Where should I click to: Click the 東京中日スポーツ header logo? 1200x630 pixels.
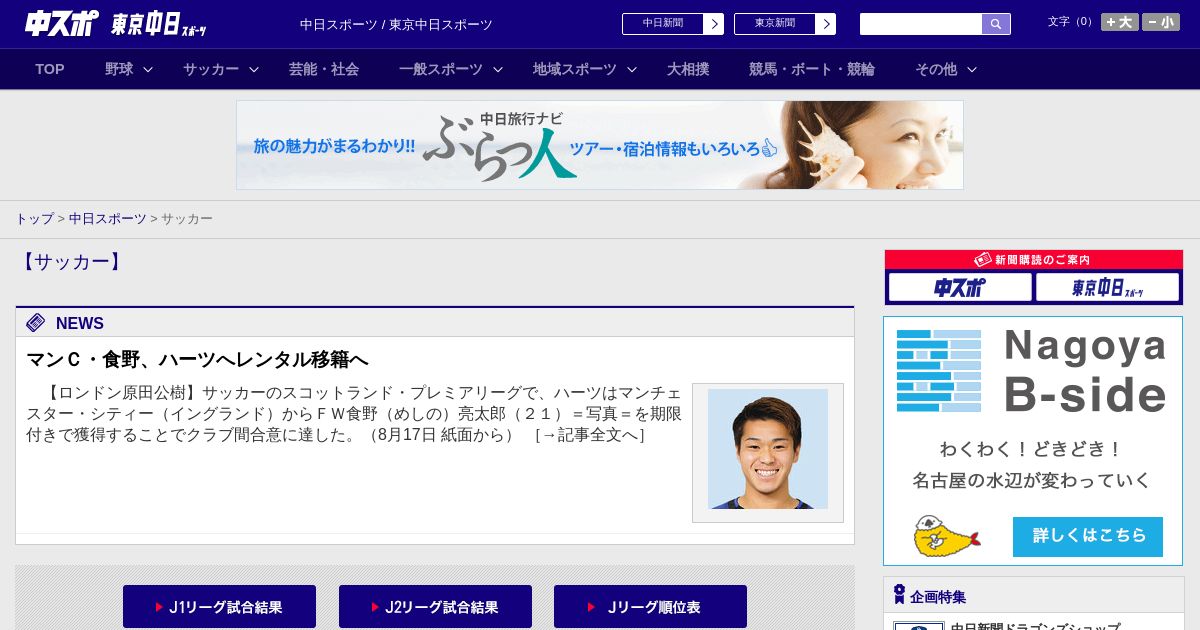point(159,24)
